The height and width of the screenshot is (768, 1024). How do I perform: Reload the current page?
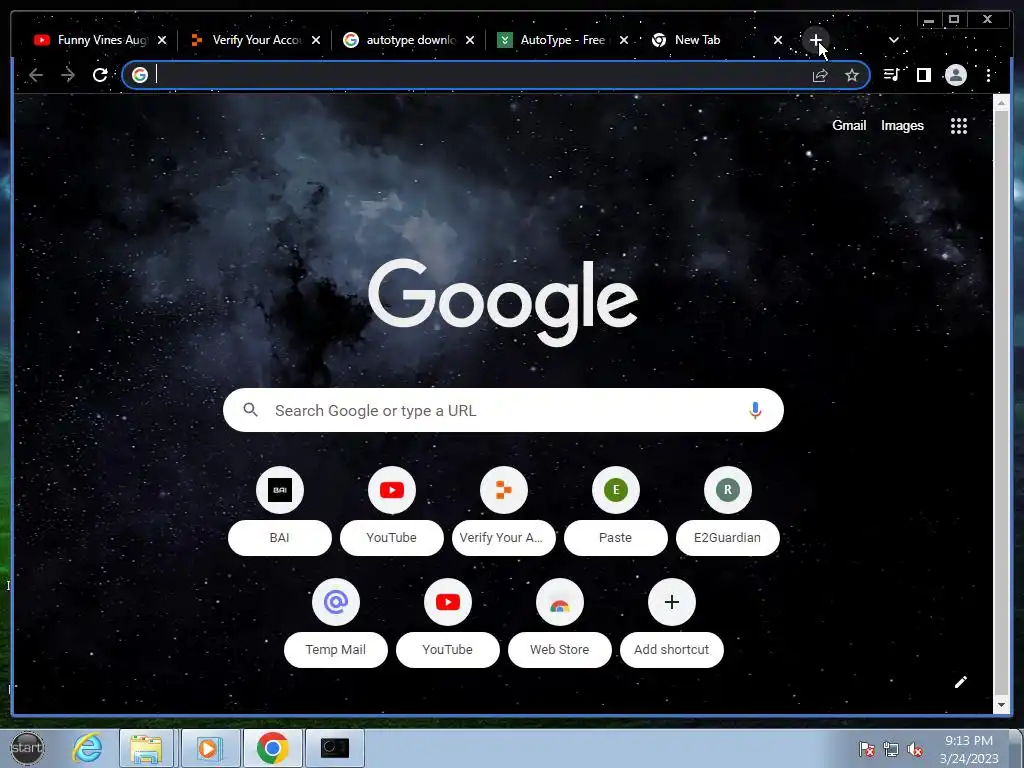(x=100, y=75)
